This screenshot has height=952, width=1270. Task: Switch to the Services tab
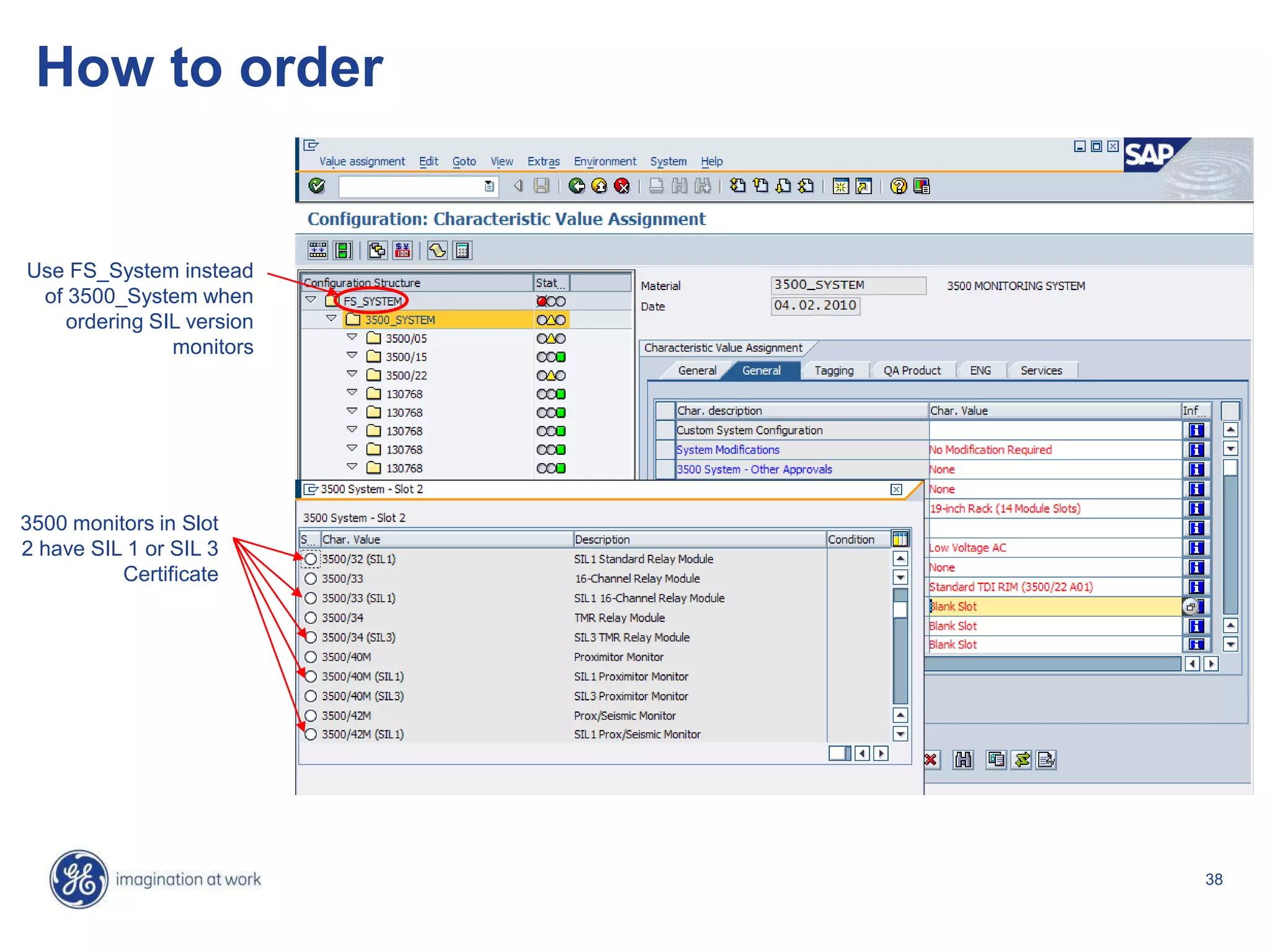coord(1042,371)
